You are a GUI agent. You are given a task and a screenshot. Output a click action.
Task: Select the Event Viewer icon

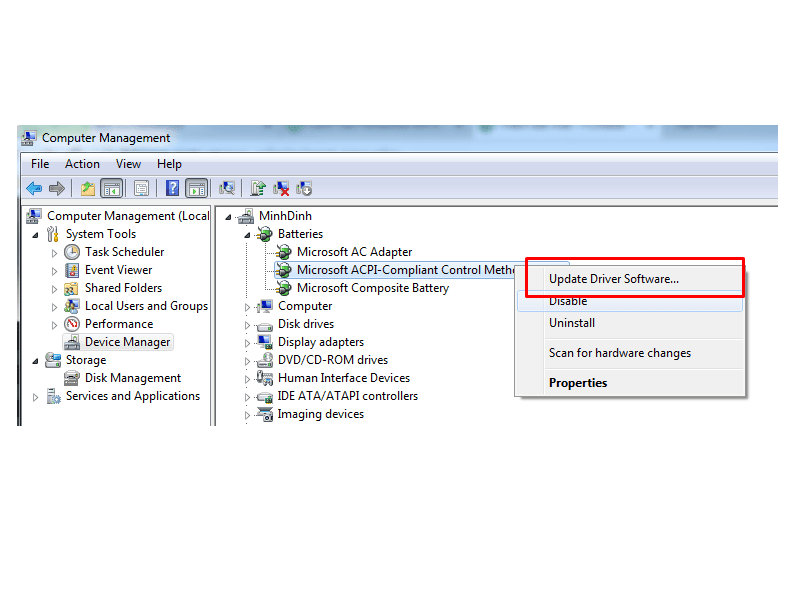point(72,270)
